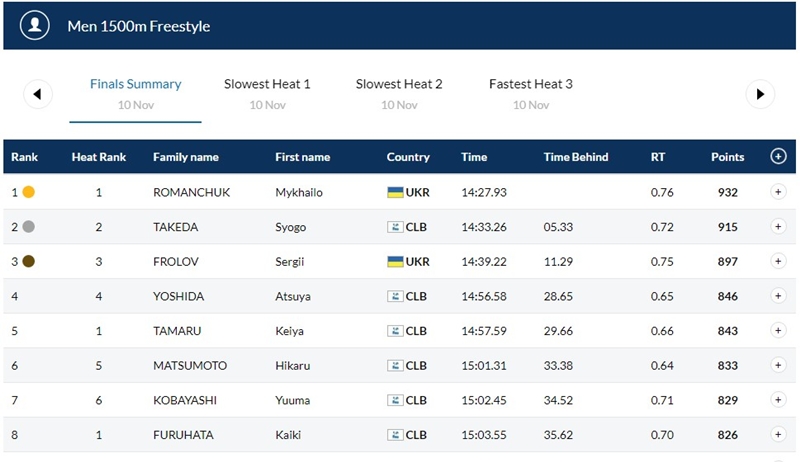
Task: Expand split details for Yoshida
Action: tap(778, 296)
